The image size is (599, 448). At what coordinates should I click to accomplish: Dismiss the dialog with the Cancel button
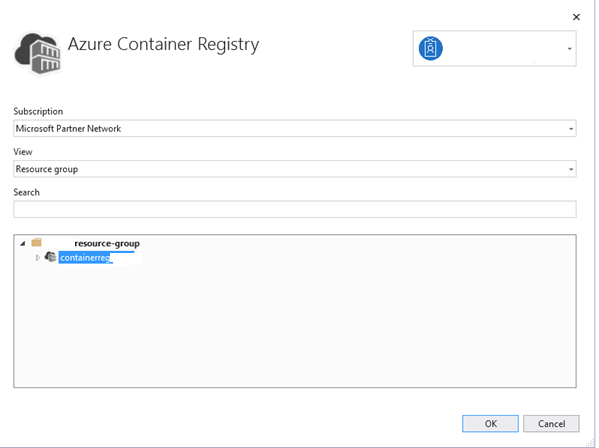551,424
